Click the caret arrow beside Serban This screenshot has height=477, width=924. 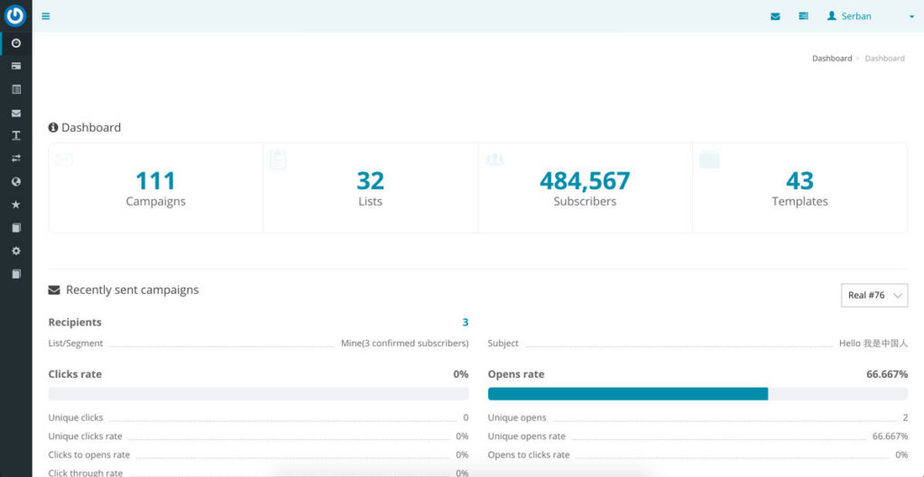tap(911, 17)
